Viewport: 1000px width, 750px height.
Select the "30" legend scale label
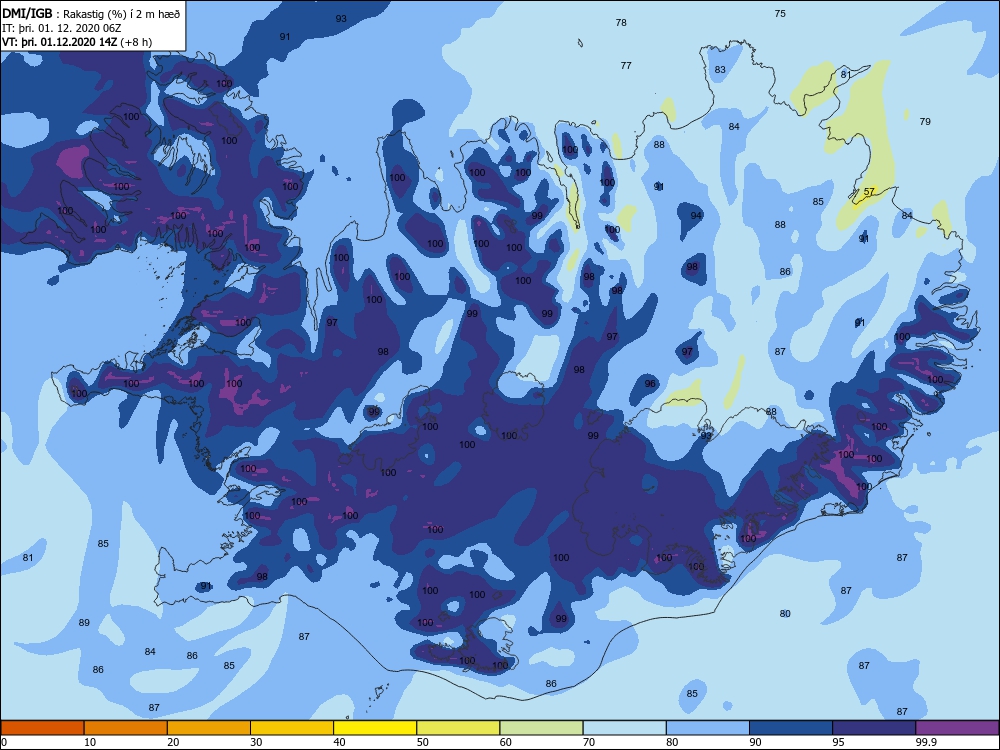256,742
